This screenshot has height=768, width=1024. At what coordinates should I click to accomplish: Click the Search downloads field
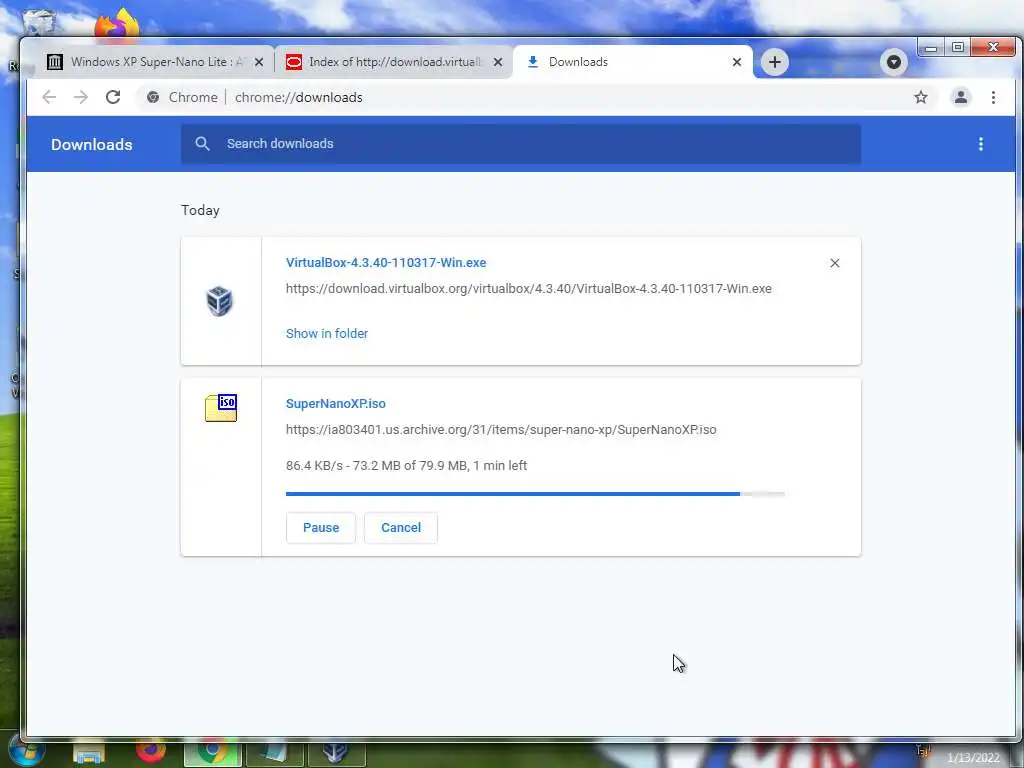point(520,144)
